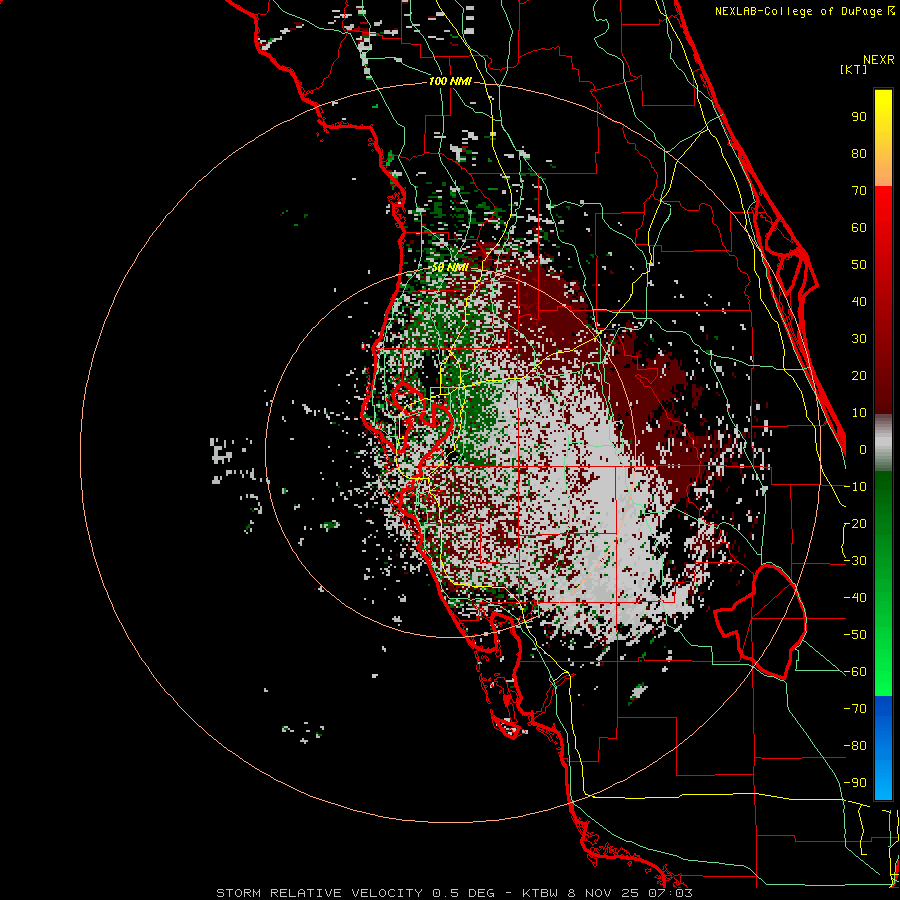Click the positive 30 scale label
900x900 pixels.
pyautogui.click(x=859, y=339)
